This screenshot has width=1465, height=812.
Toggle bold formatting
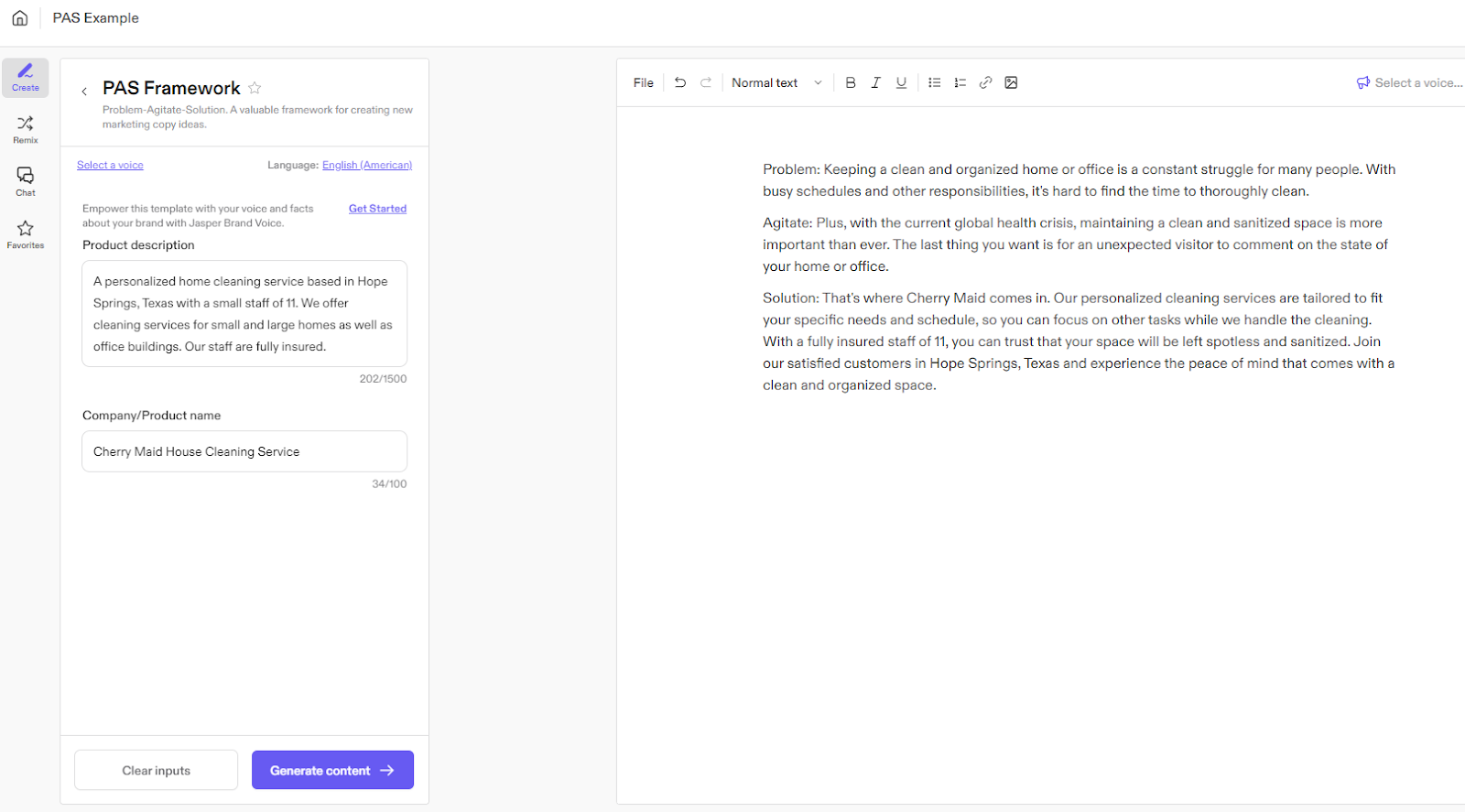click(x=851, y=82)
